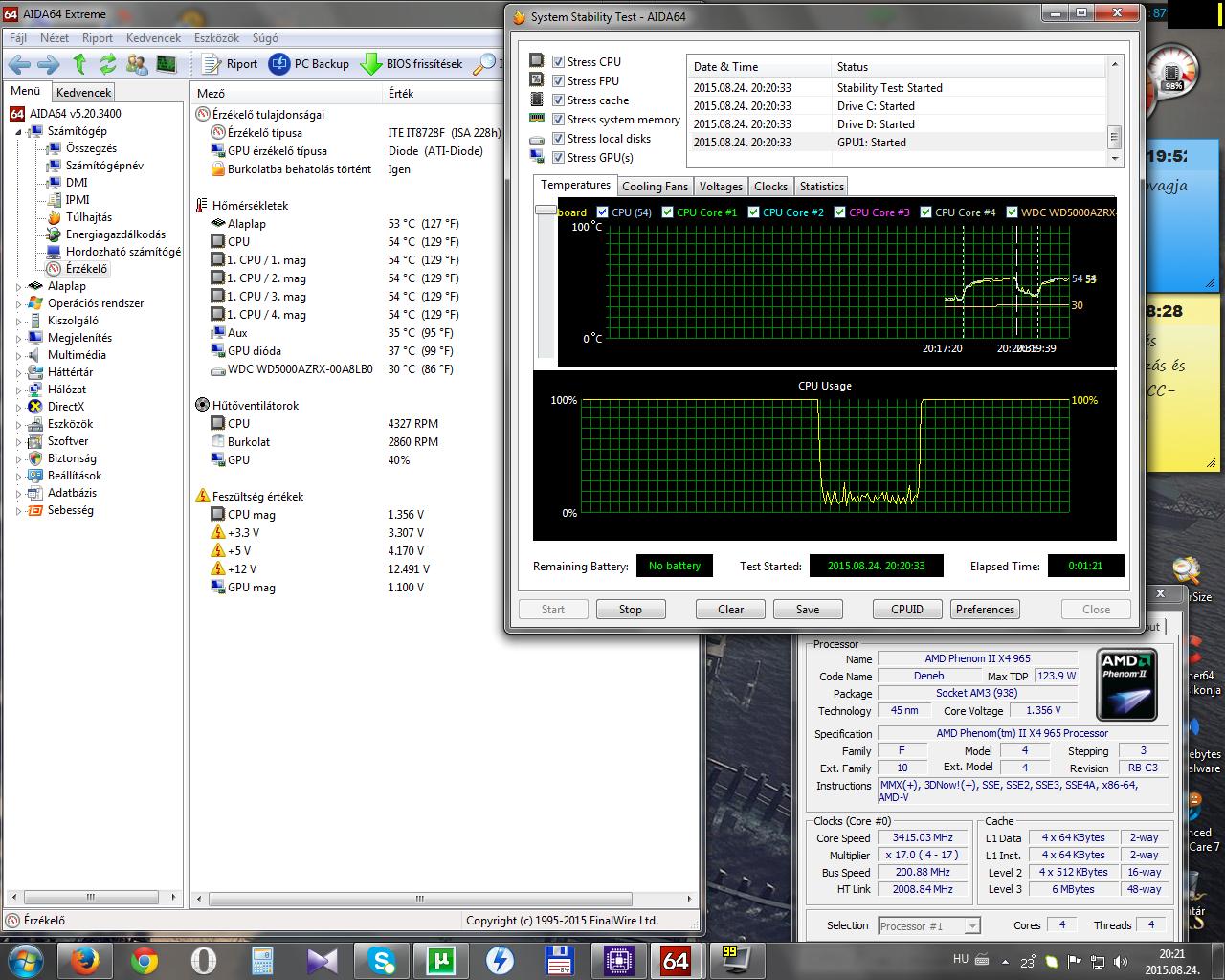Click the Back arrow in AIDA64 toolbar
Viewport: 1225px width, 980px height.
coord(19,64)
